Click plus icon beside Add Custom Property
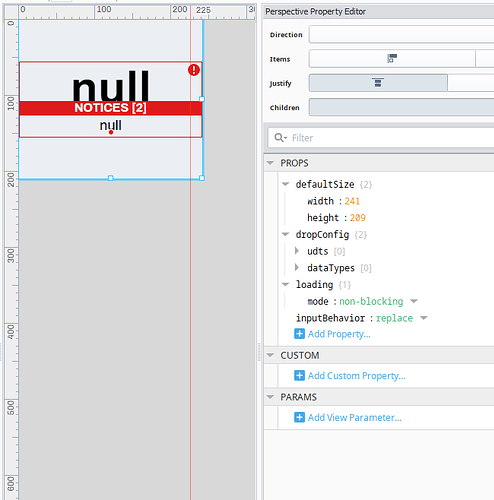494x500 pixels. click(x=299, y=375)
